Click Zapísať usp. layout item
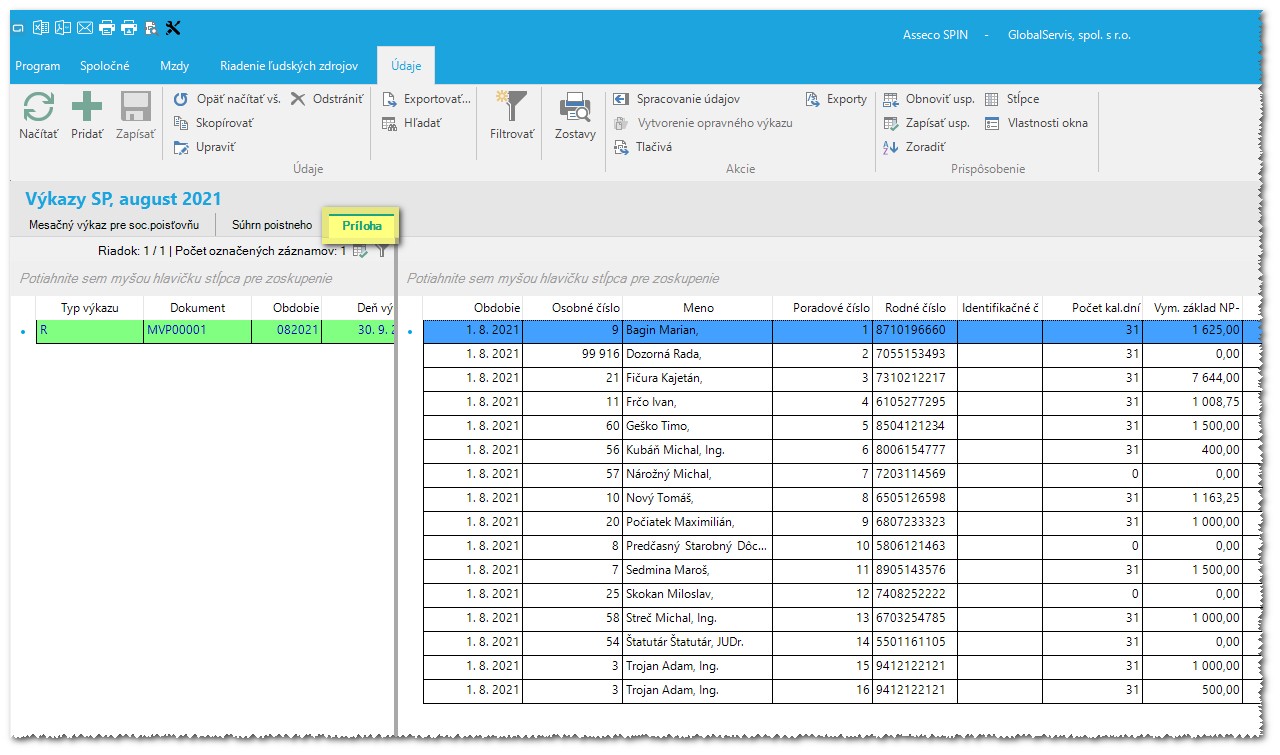Viewport: 1280px width, 755px height. point(926,123)
